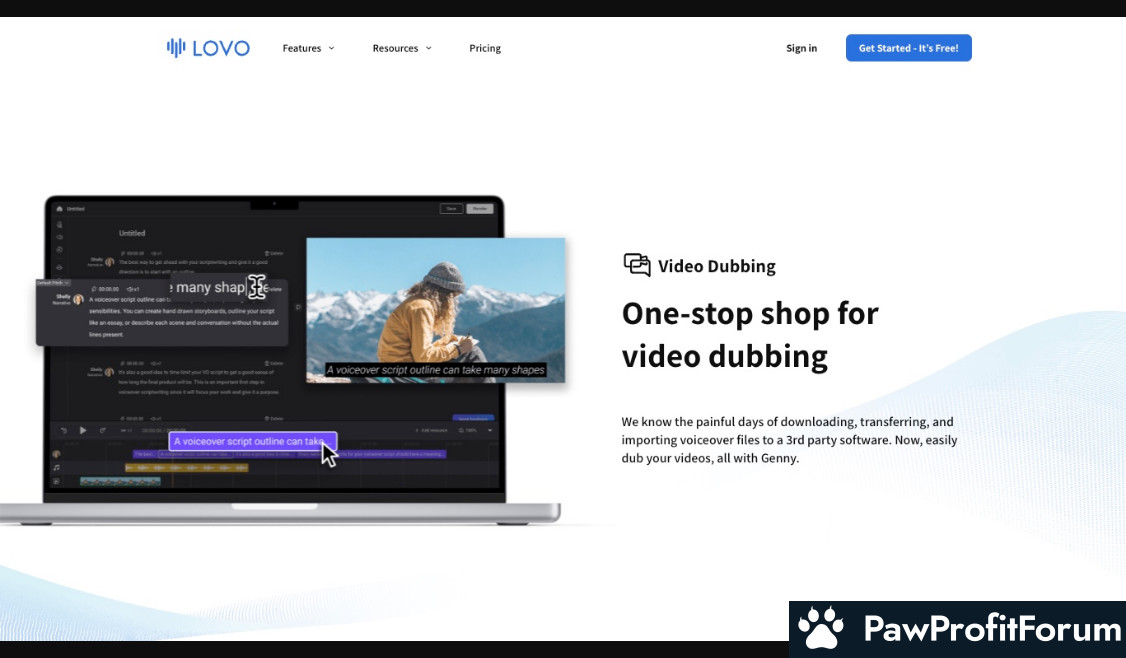Click the play button in the editor timeline
This screenshot has width=1126, height=658.
pyautogui.click(x=83, y=430)
